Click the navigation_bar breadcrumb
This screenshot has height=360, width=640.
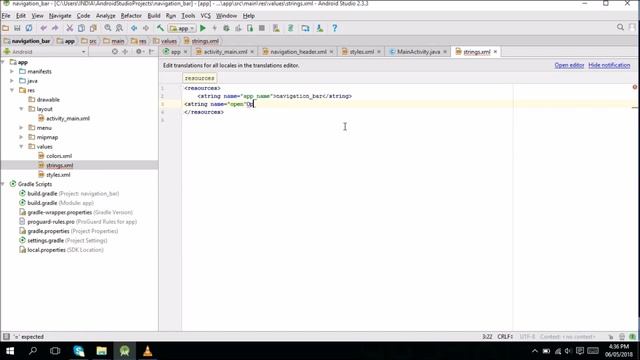tap(27, 41)
